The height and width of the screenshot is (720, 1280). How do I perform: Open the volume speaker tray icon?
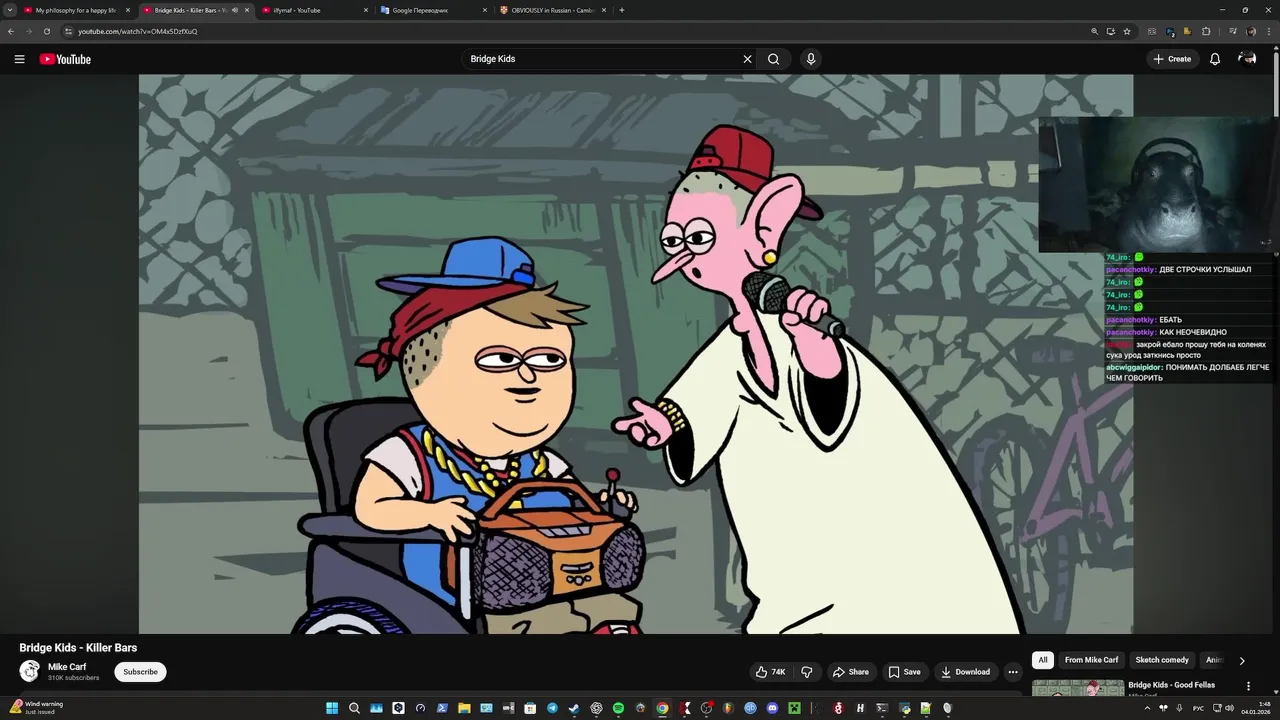(x=1229, y=708)
